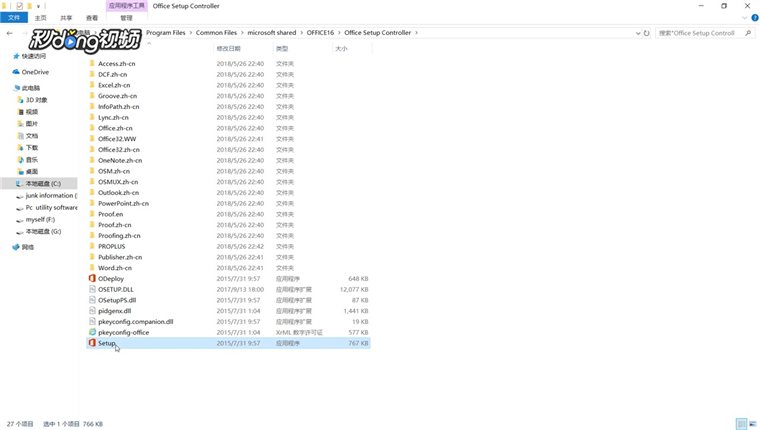Open 桌面 in navigation pane
Screen dimensions: 760x430
[x=32, y=172]
